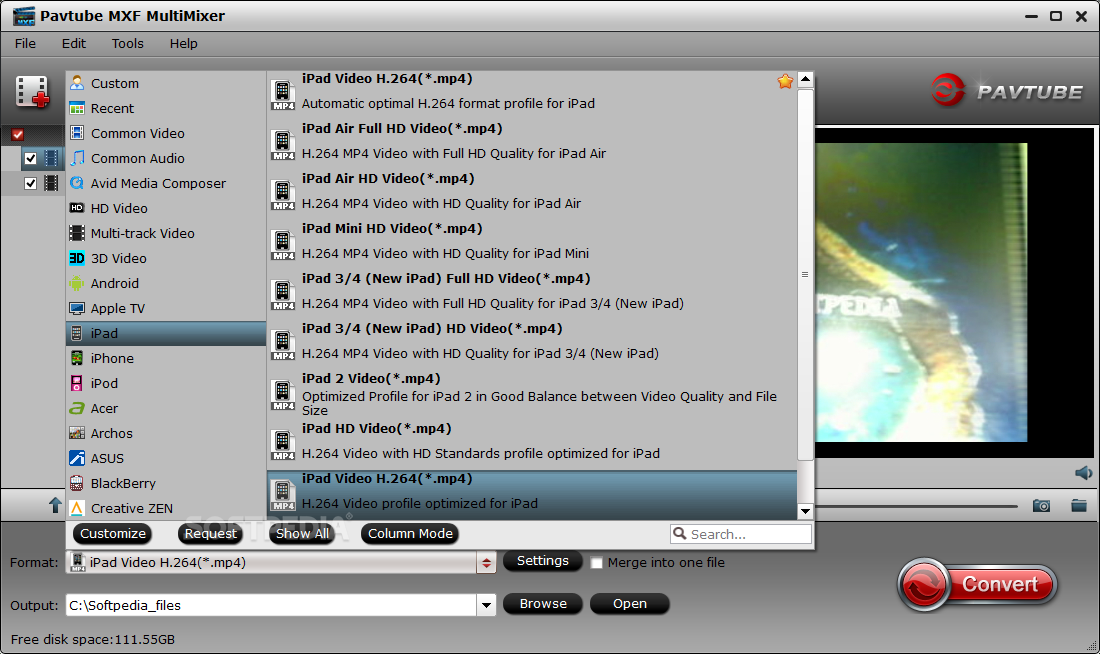The width and height of the screenshot is (1100, 654).
Task: Click the search magnifier icon
Action: (679, 534)
